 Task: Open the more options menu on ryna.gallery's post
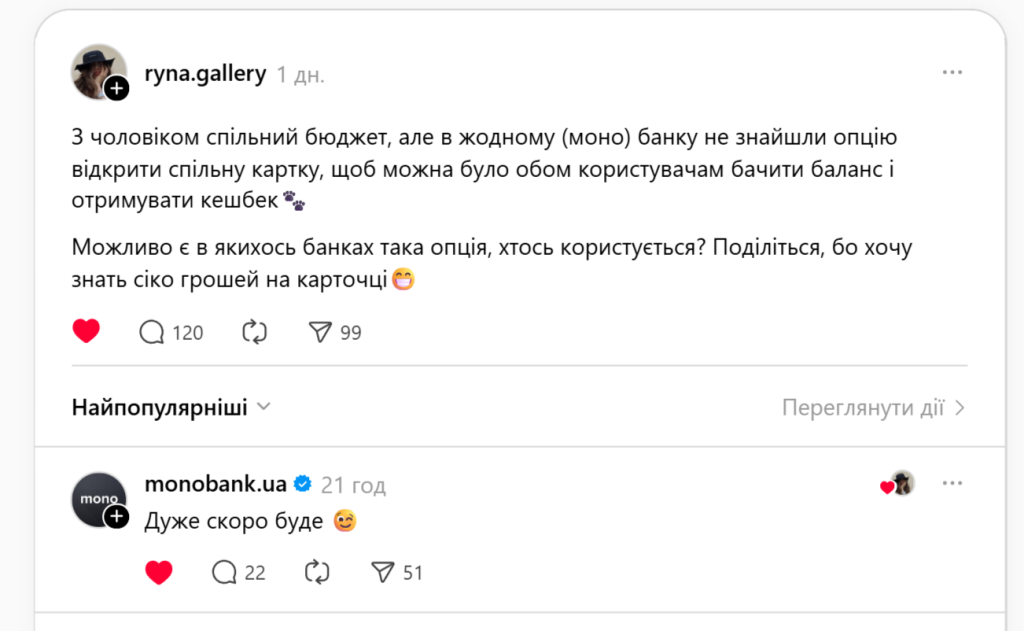[x=952, y=71]
